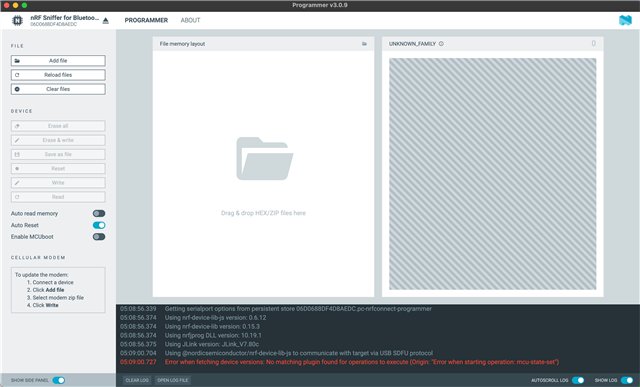Toggle SHOW SIDE PANEL switch
The height and width of the screenshot is (387, 640).
(x=59, y=380)
